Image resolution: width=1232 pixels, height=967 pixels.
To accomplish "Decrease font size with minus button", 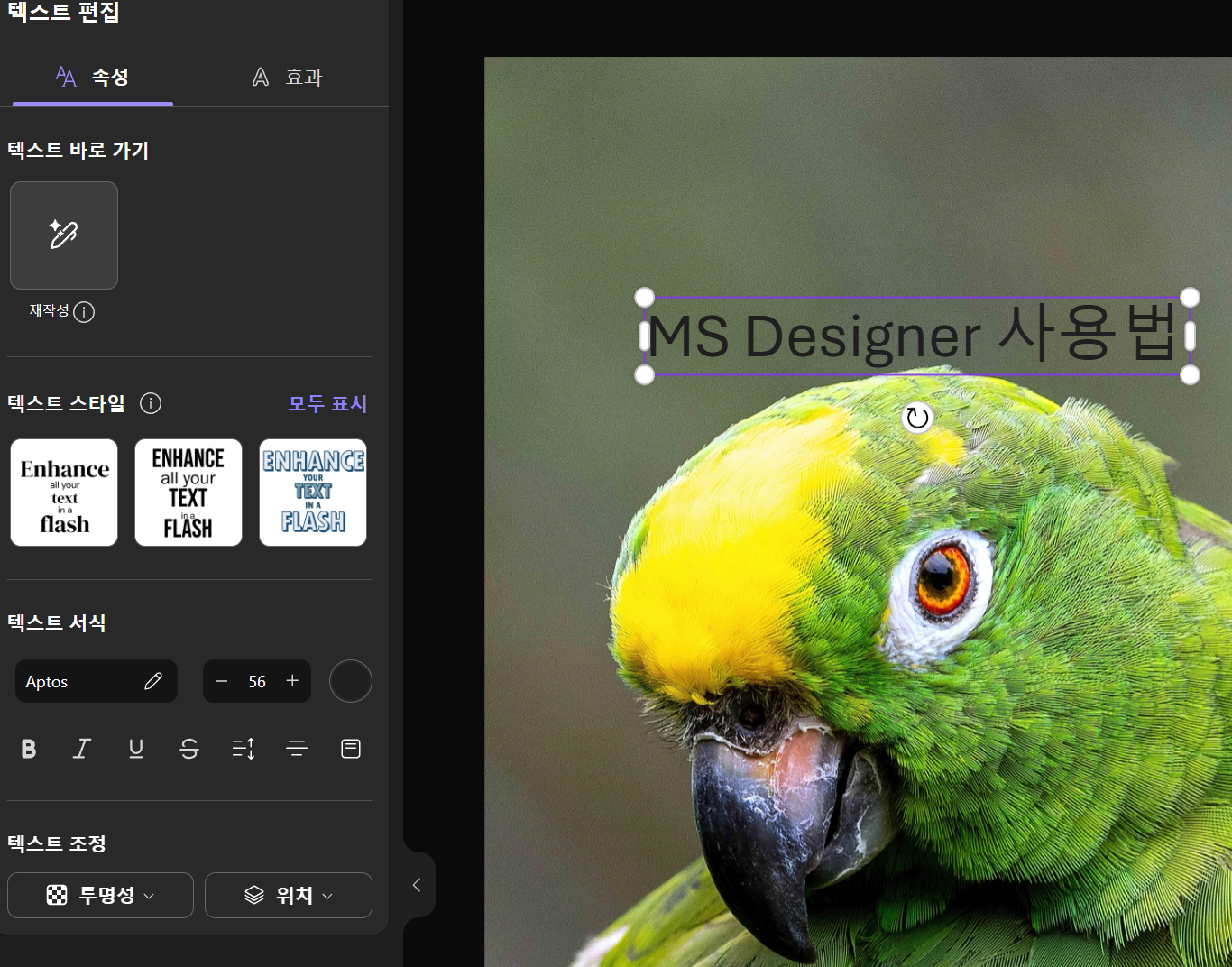I will 222,681.
